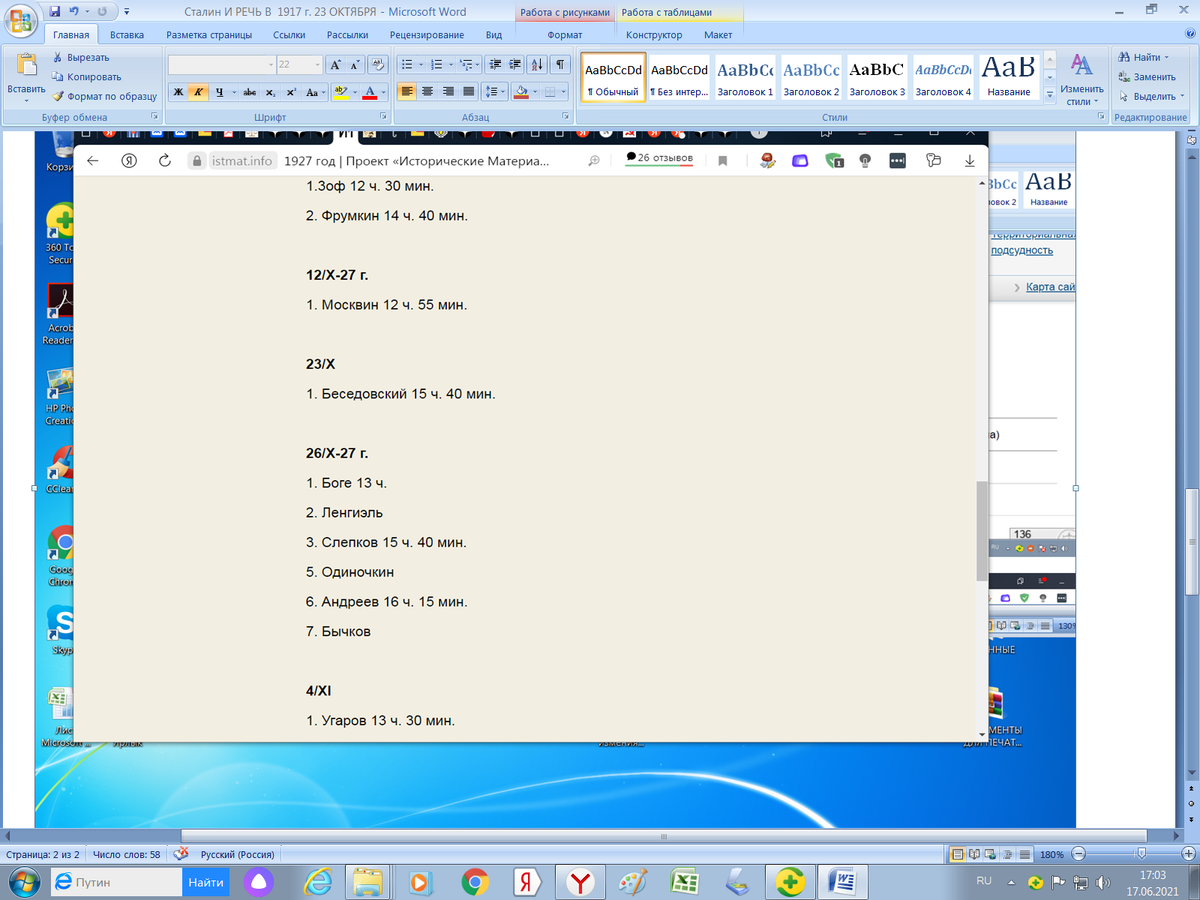Activate Format Painter (Формат по образцу)
Image resolution: width=1200 pixels, height=900 pixels.
click(x=104, y=96)
